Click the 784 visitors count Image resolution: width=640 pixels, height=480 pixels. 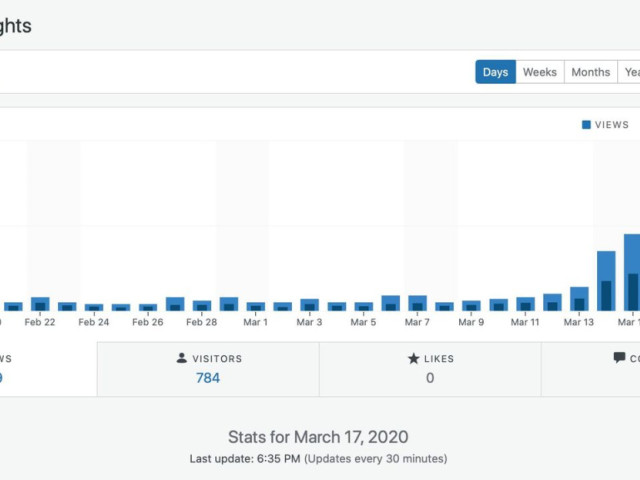coord(208,378)
